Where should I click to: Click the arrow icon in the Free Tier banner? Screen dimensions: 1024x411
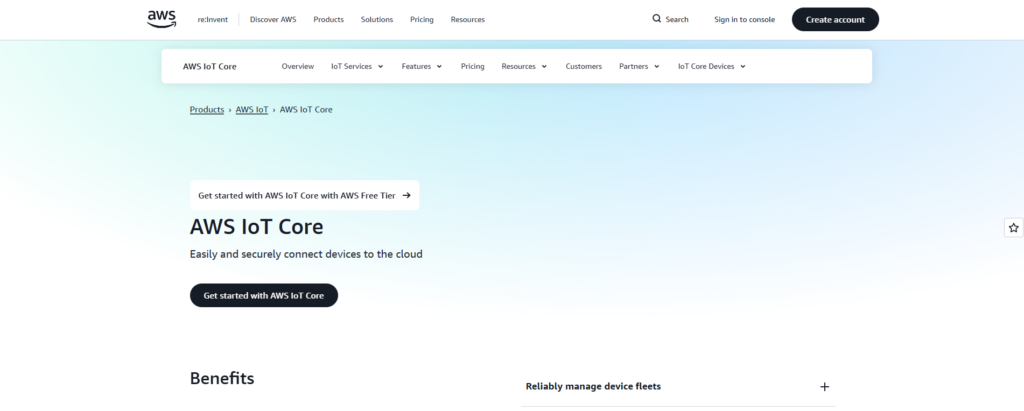coord(406,195)
